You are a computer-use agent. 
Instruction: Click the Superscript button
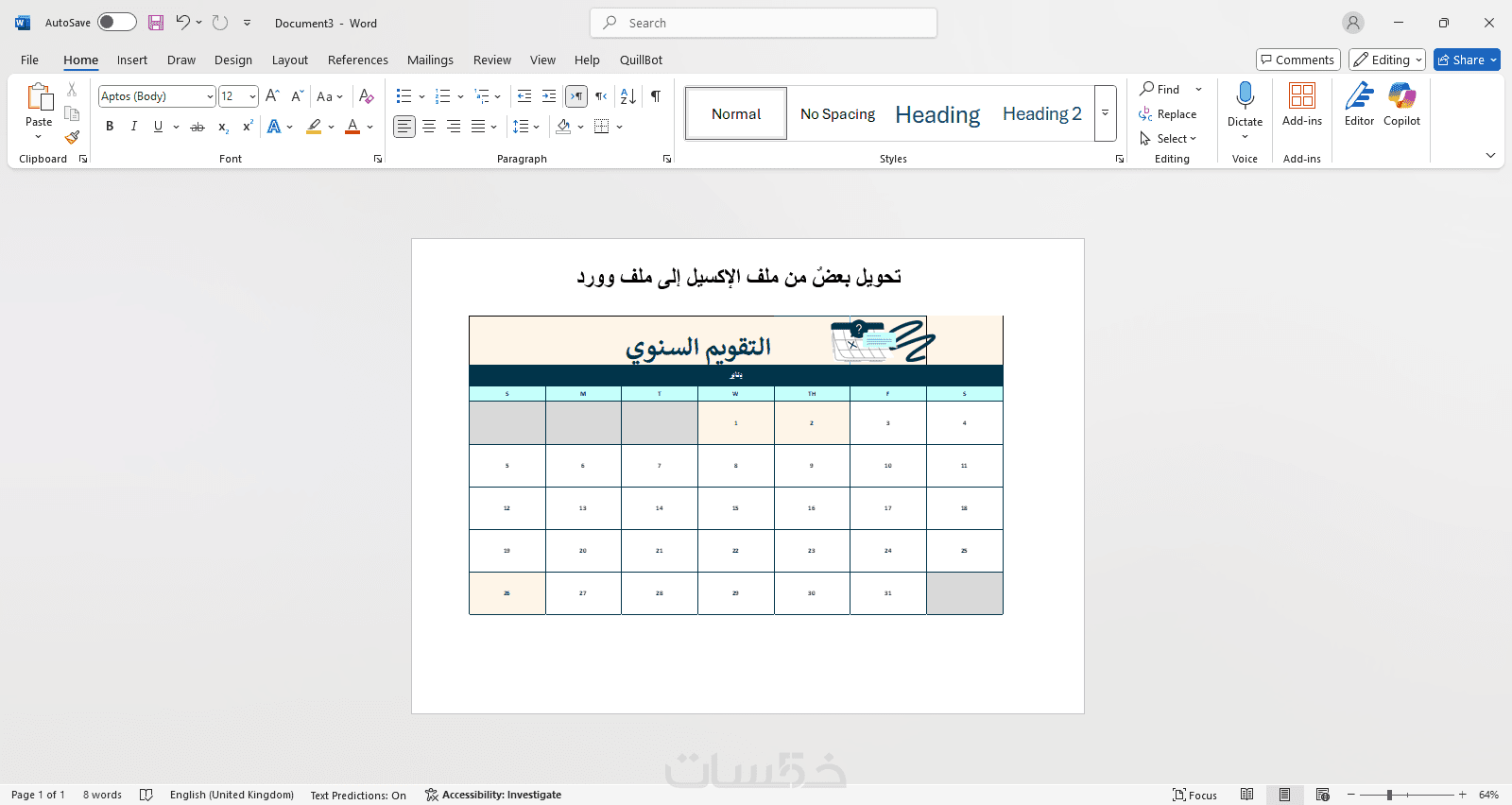click(x=248, y=127)
